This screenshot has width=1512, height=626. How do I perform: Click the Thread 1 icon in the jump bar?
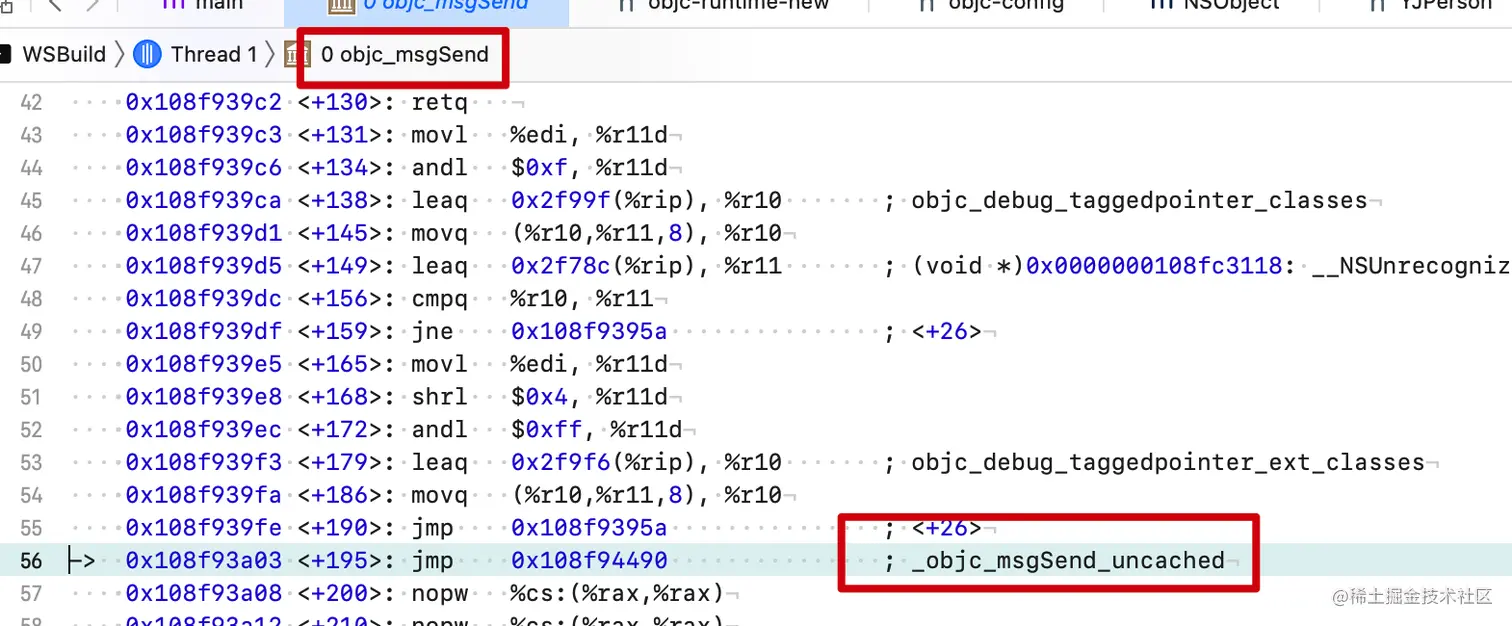click(148, 54)
